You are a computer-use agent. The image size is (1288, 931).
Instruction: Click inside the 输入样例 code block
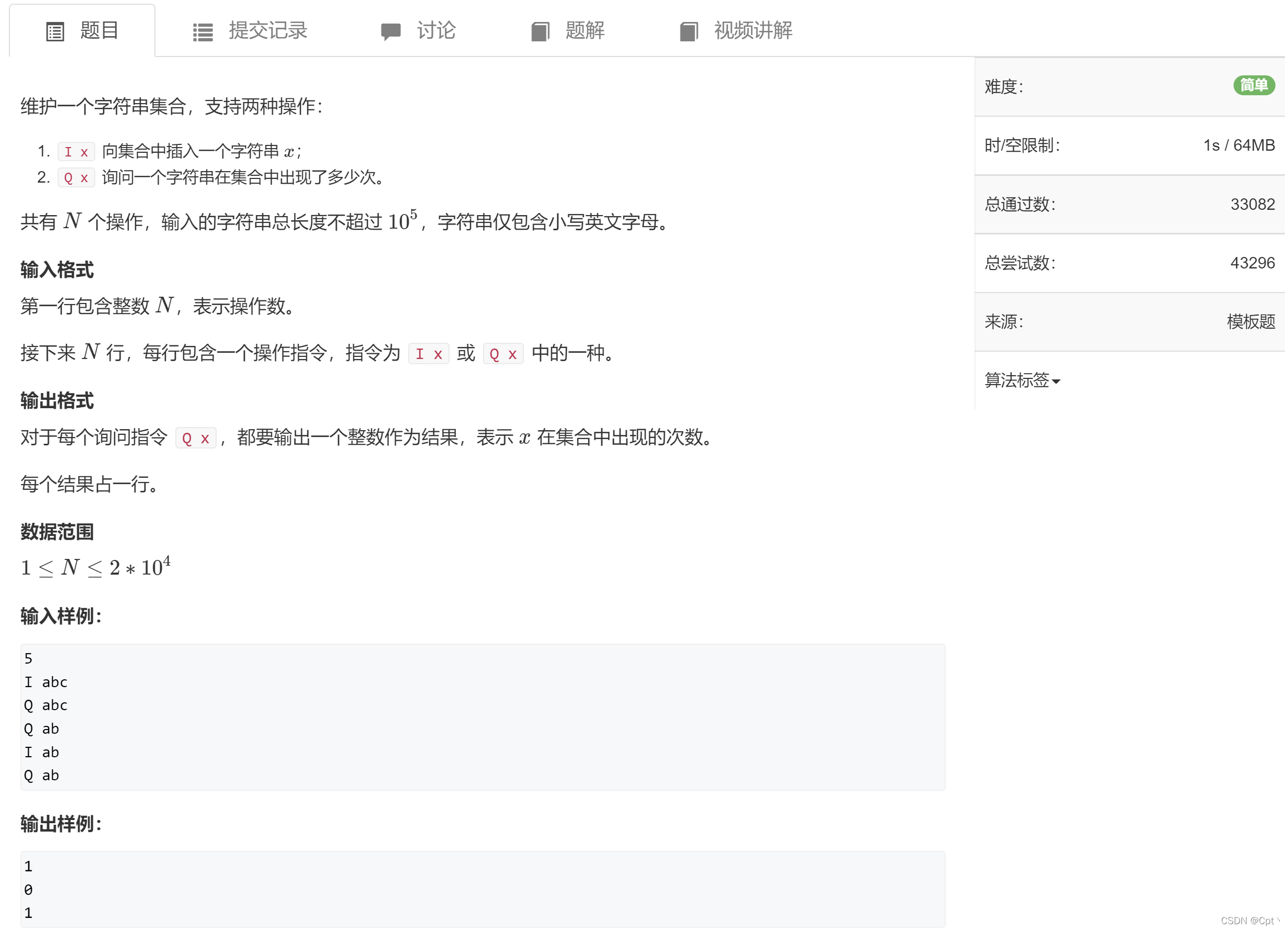(483, 717)
